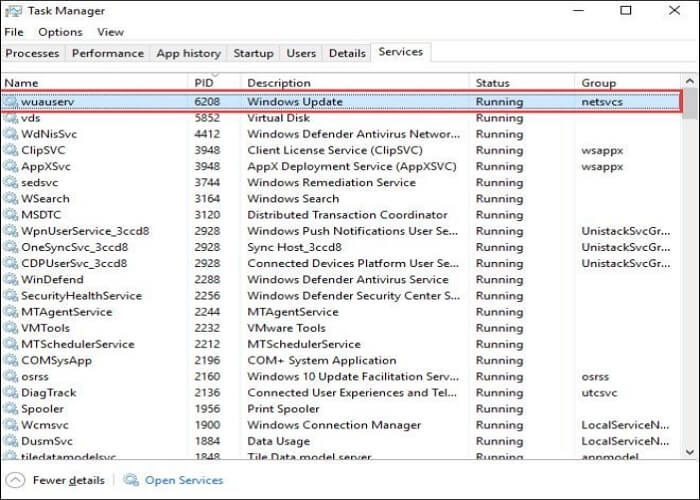Click the VMTools service gear icon
700x500 pixels.
(11, 328)
